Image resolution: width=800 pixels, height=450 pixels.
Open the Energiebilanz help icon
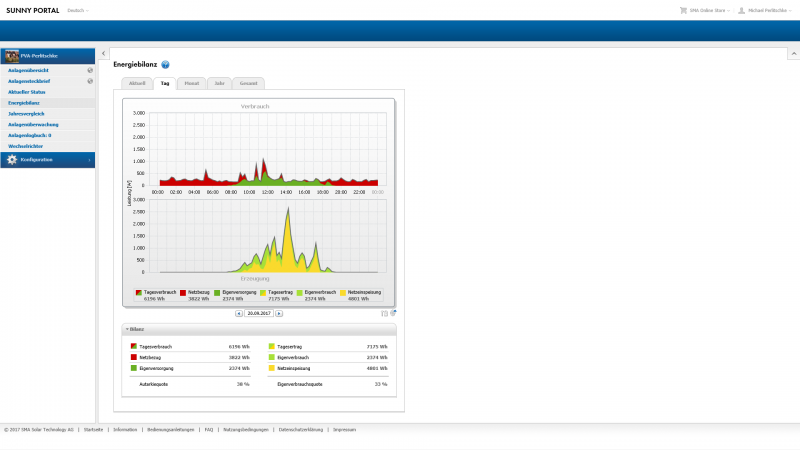tap(165, 64)
